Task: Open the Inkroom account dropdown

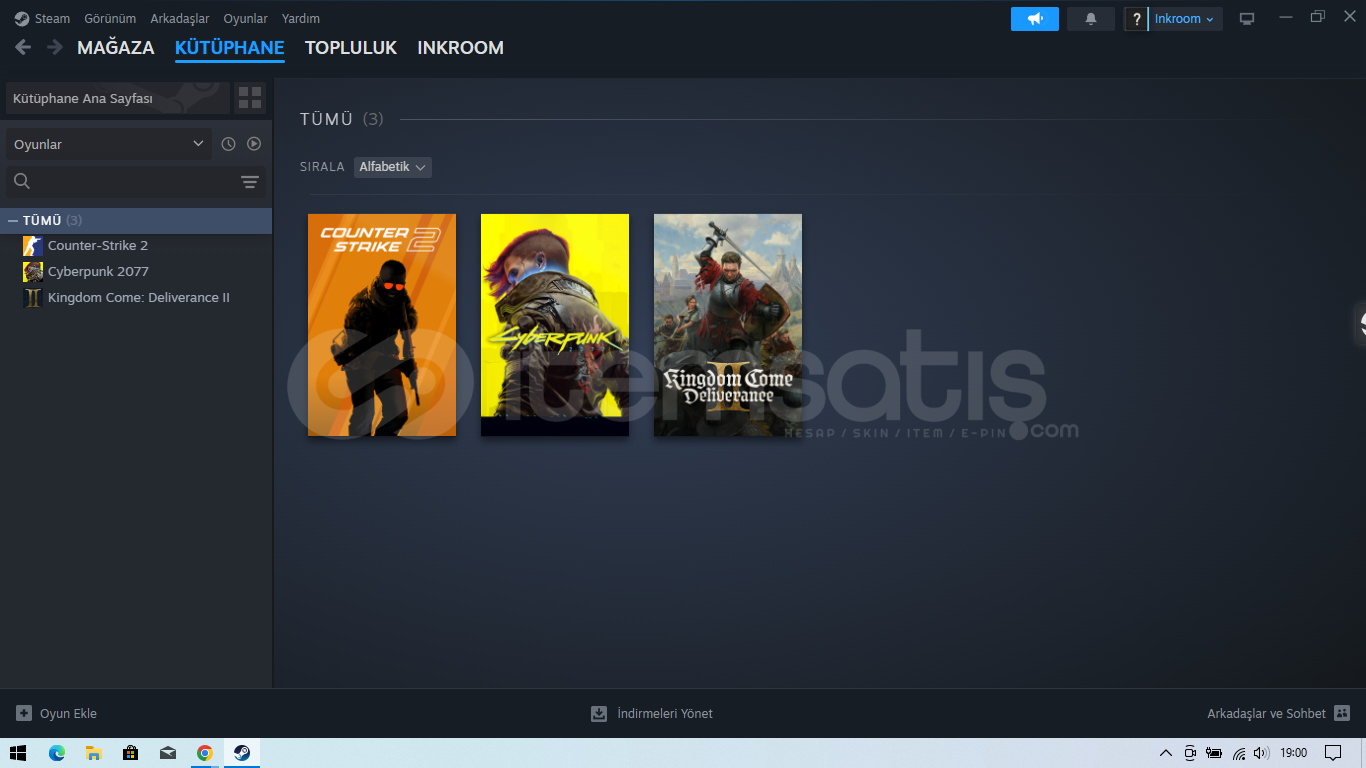Action: (1185, 19)
